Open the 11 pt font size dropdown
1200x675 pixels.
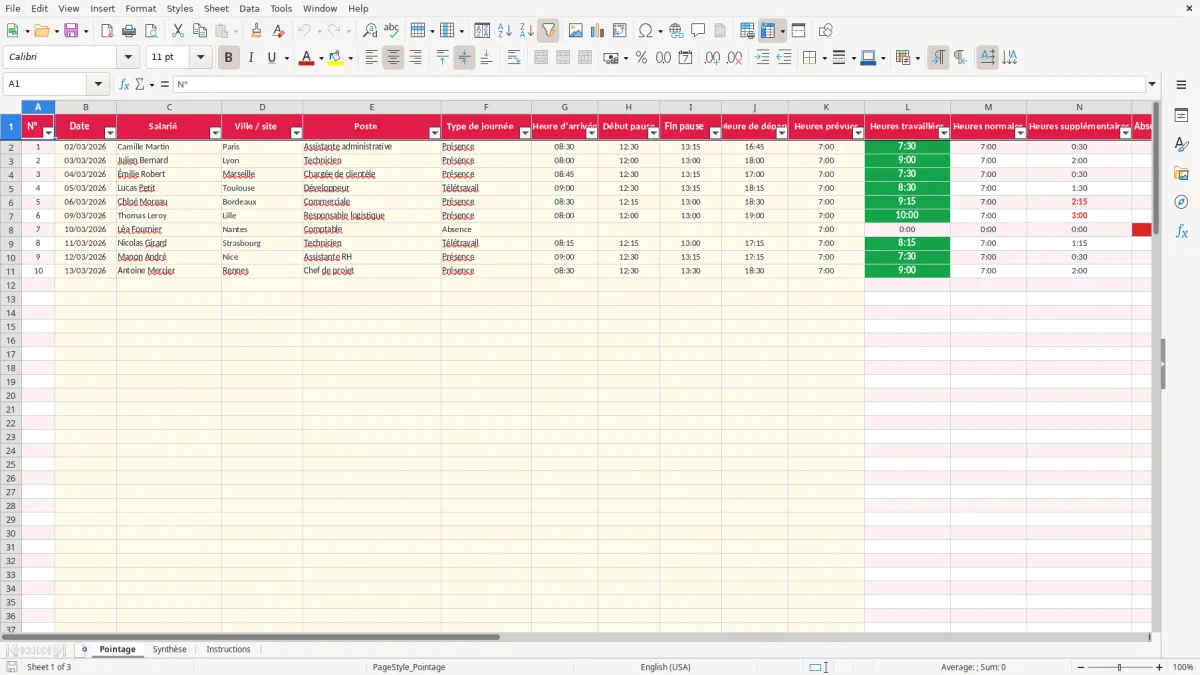coord(200,58)
